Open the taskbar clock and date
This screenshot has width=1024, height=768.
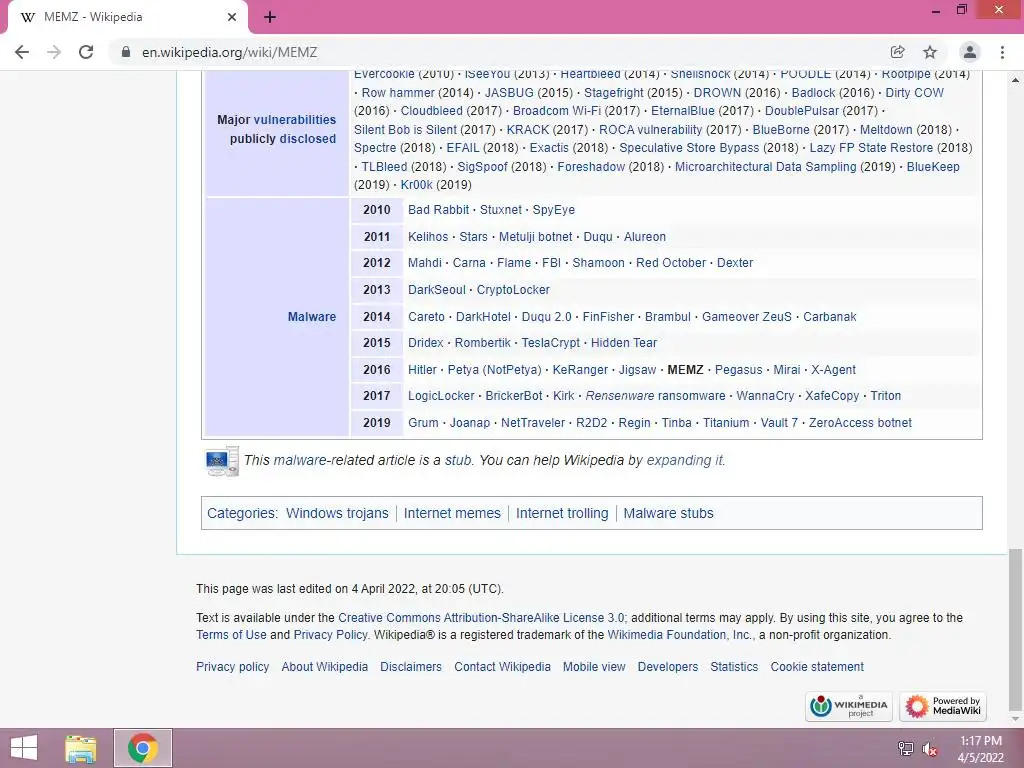(x=980, y=749)
